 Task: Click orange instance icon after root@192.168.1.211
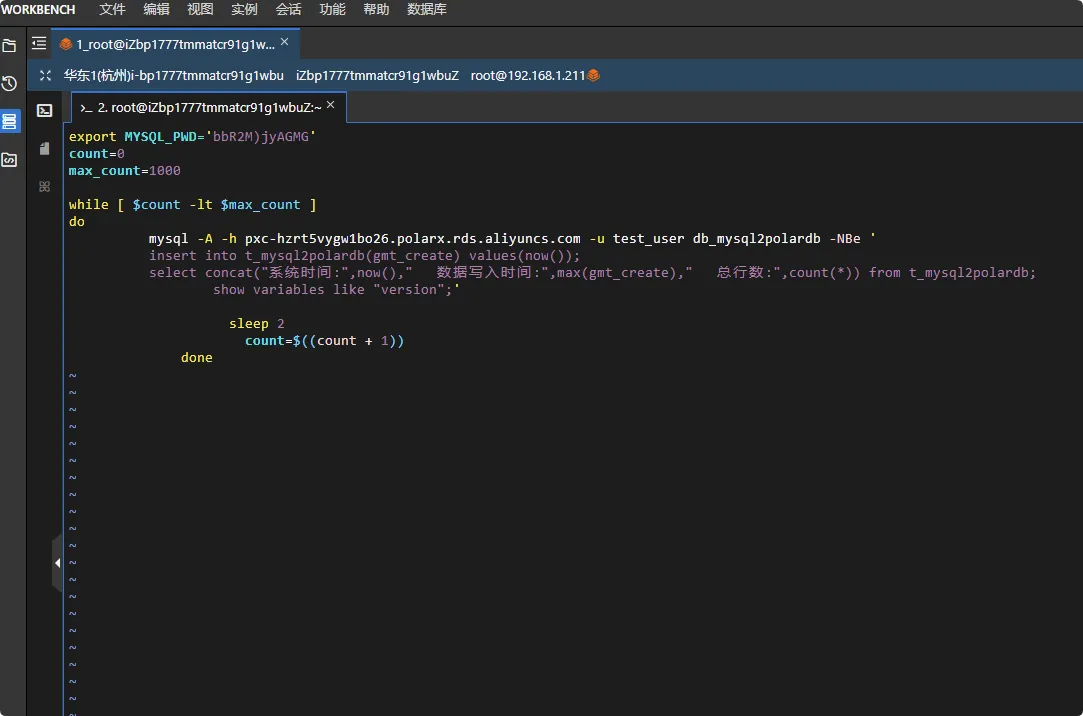click(594, 76)
